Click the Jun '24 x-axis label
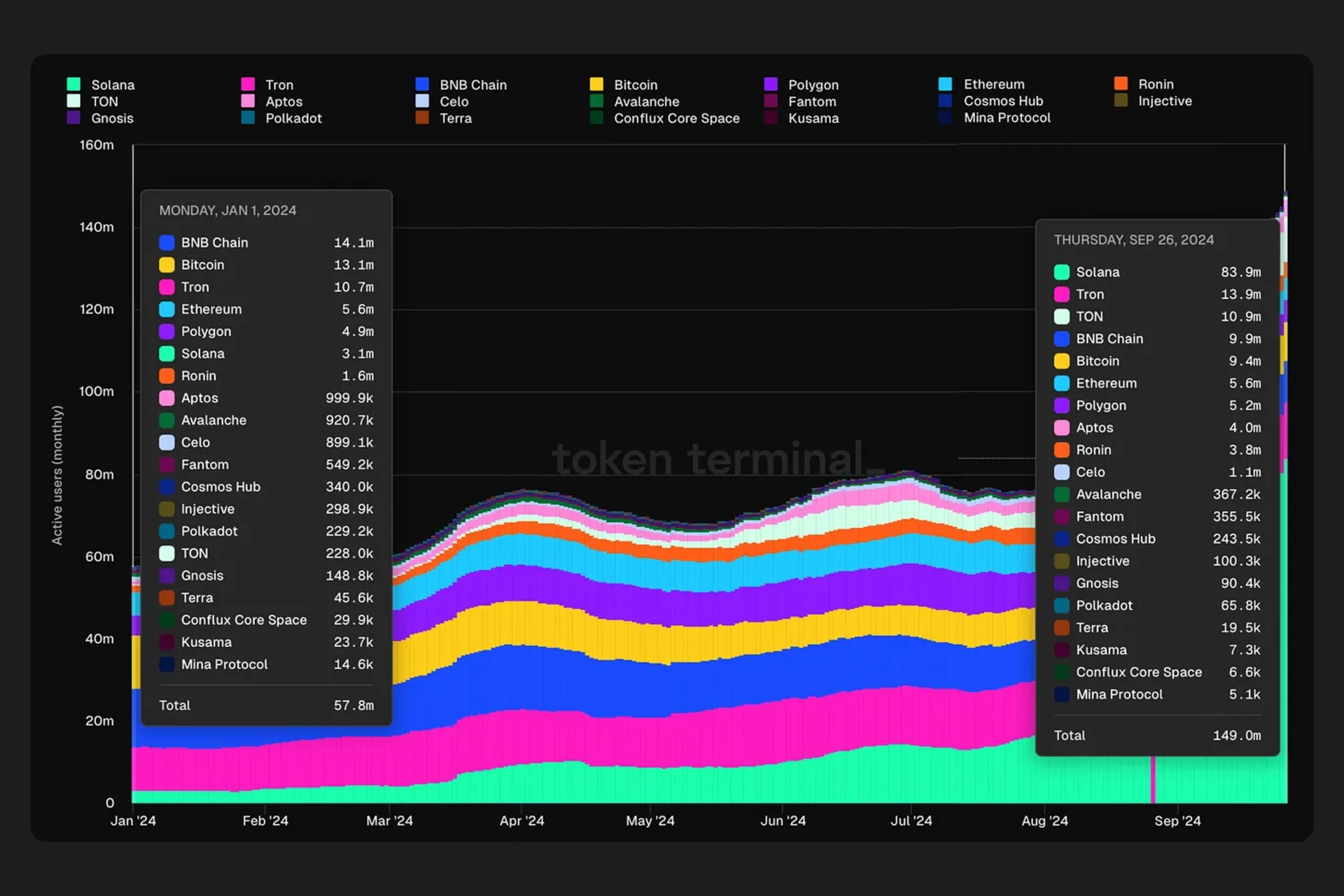 [783, 820]
